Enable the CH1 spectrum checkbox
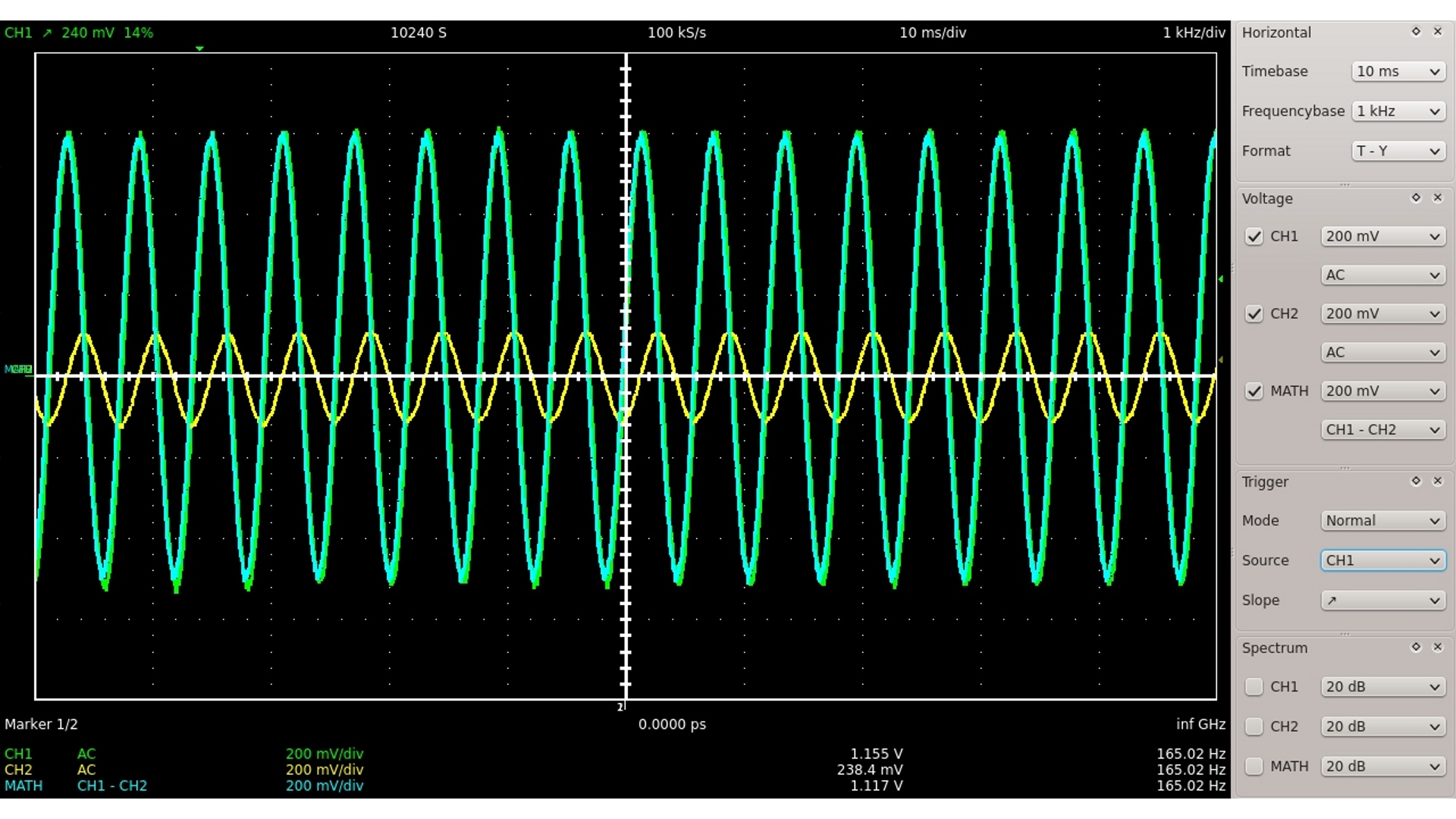The image size is (1456, 819). (1254, 686)
